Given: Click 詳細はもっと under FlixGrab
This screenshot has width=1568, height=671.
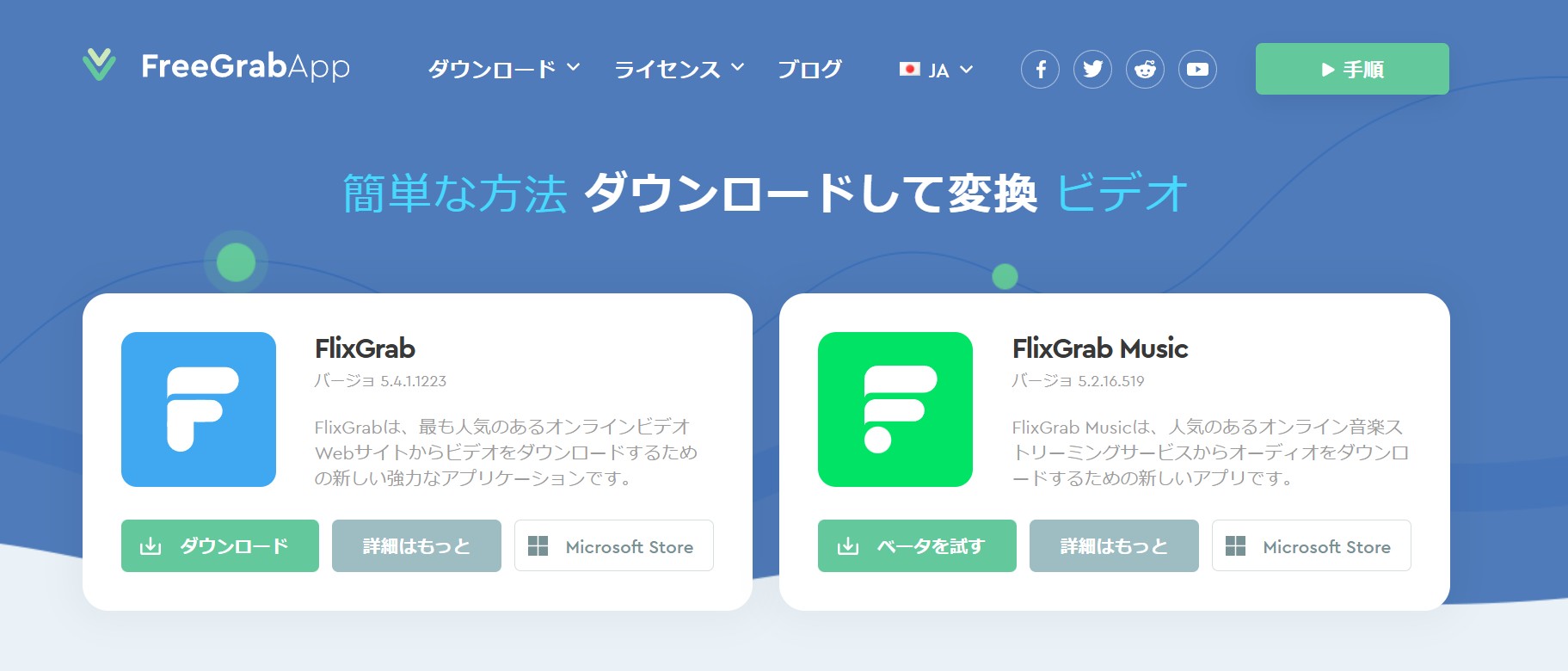Looking at the screenshot, I should tap(416, 545).
